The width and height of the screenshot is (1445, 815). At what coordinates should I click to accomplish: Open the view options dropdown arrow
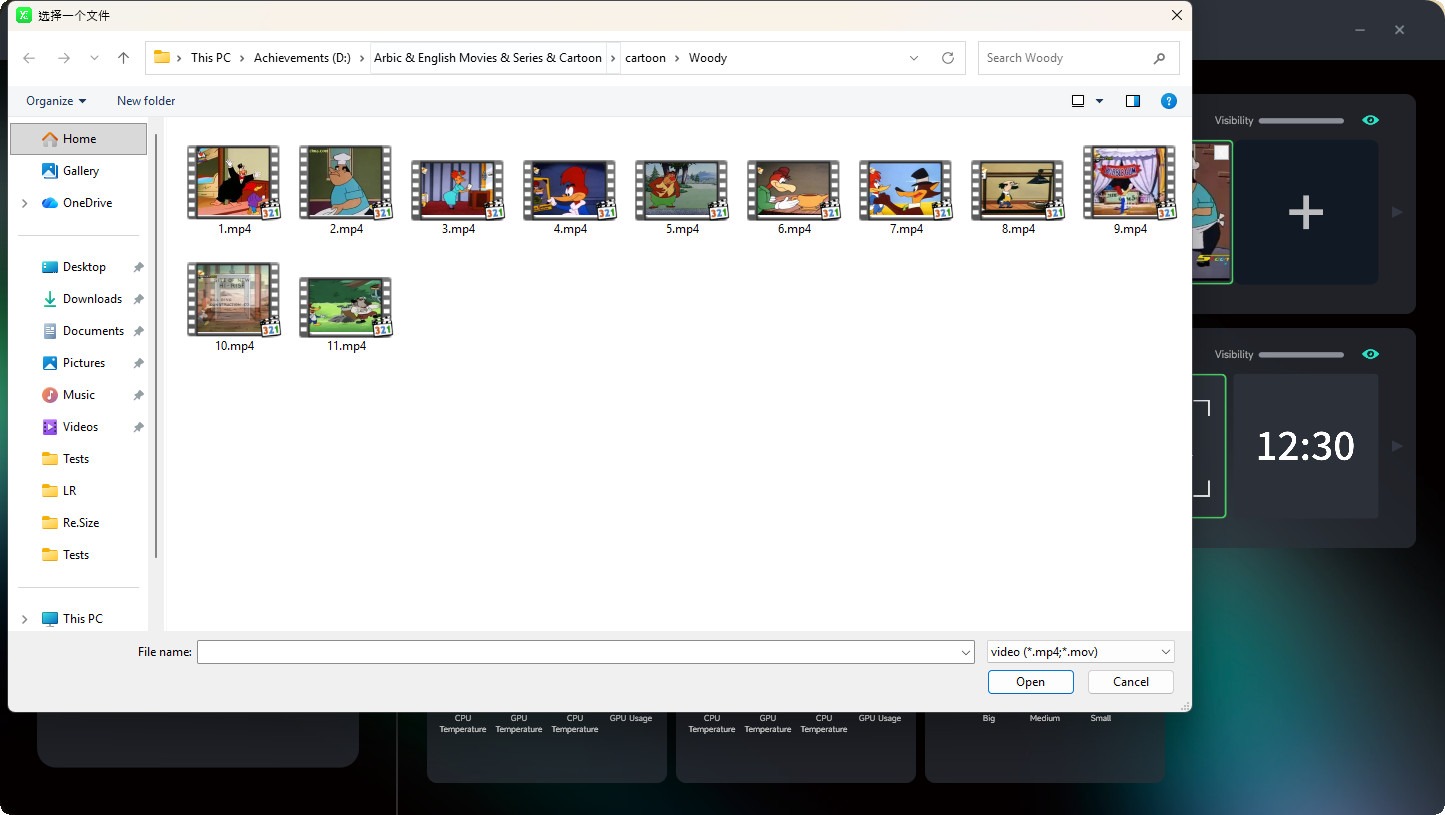(1100, 101)
